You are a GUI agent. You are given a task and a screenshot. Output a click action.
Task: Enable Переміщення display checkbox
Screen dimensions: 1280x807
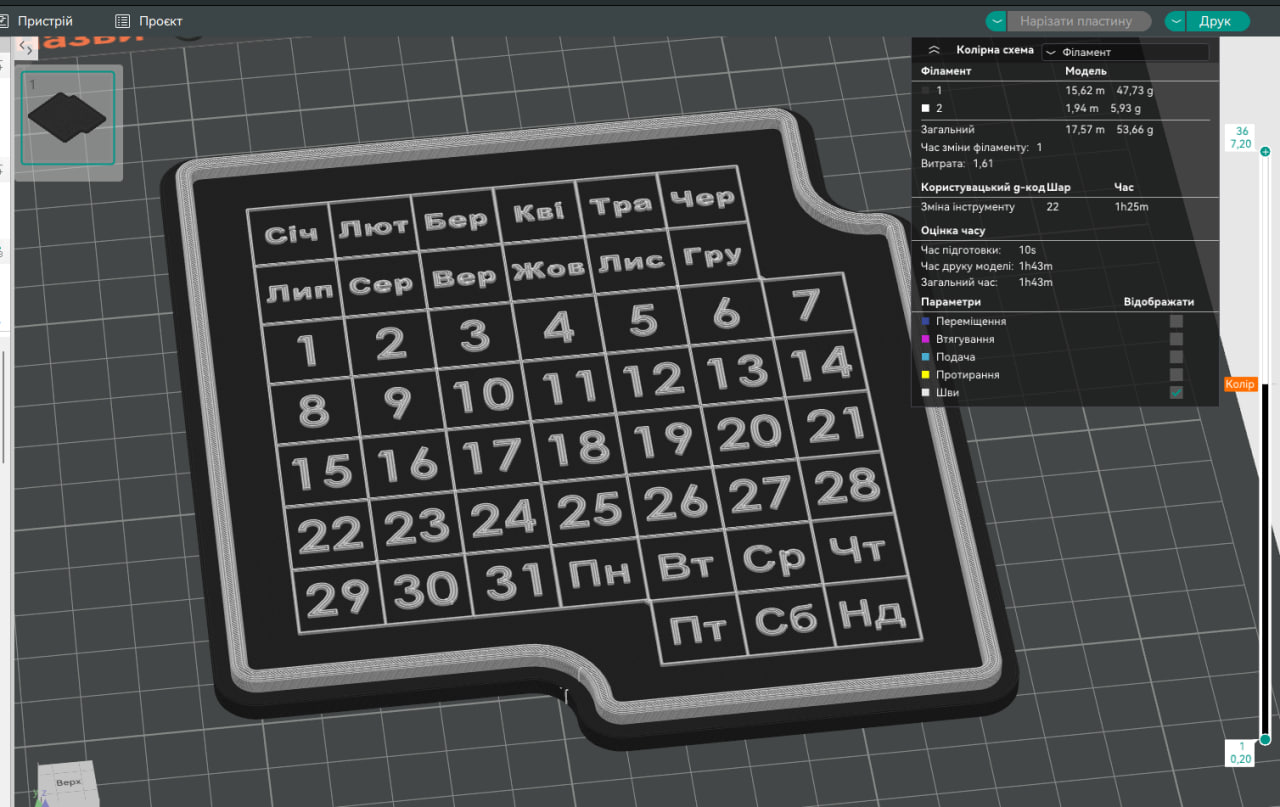1177,321
